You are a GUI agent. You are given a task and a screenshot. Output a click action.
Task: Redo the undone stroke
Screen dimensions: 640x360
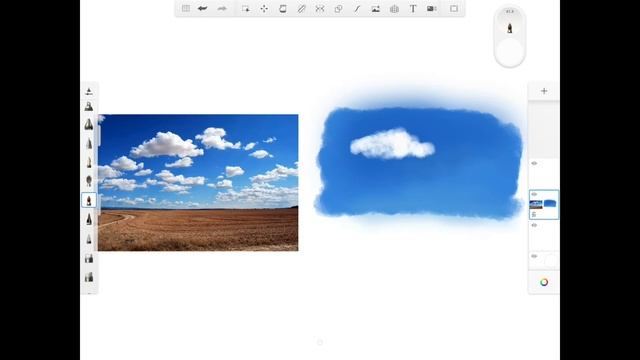[222, 9]
